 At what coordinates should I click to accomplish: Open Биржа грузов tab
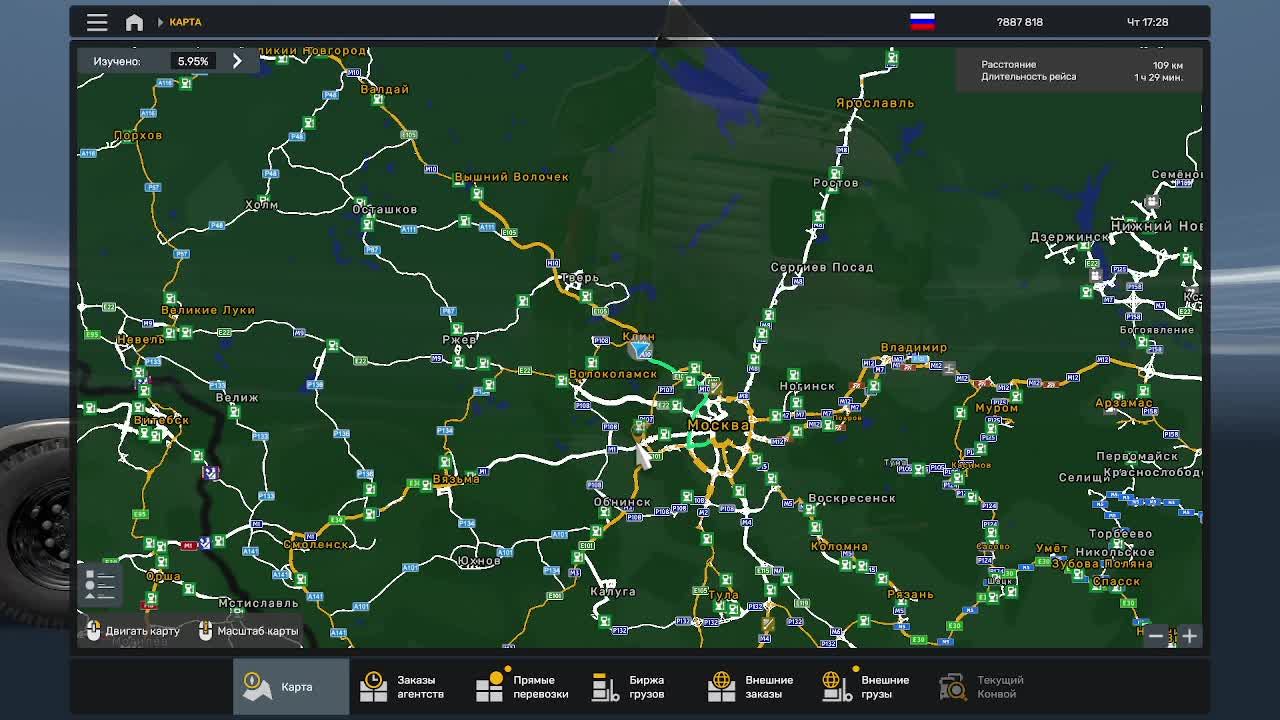(x=640, y=687)
